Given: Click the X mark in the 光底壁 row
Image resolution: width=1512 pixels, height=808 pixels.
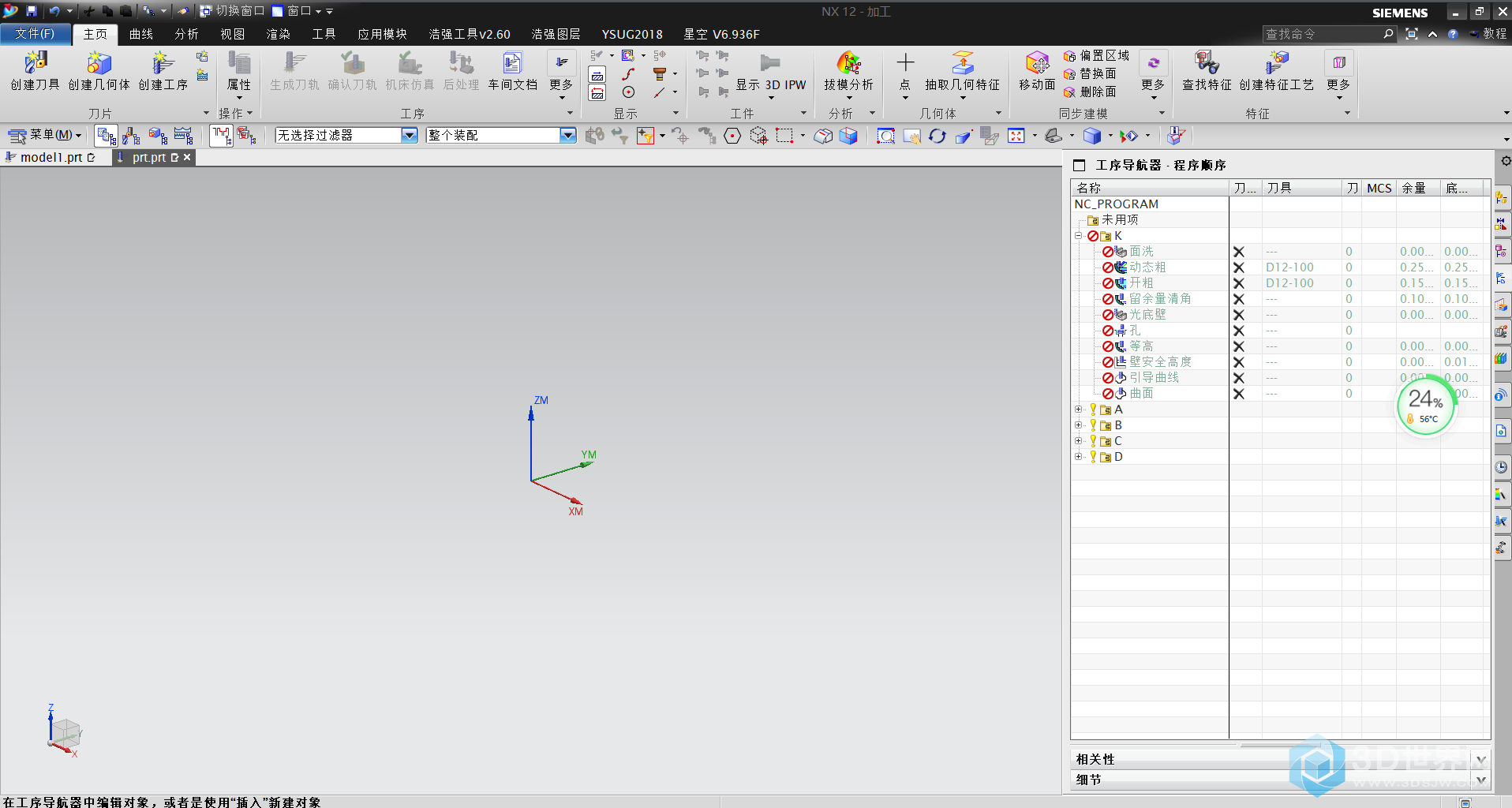Looking at the screenshot, I should [1239, 315].
